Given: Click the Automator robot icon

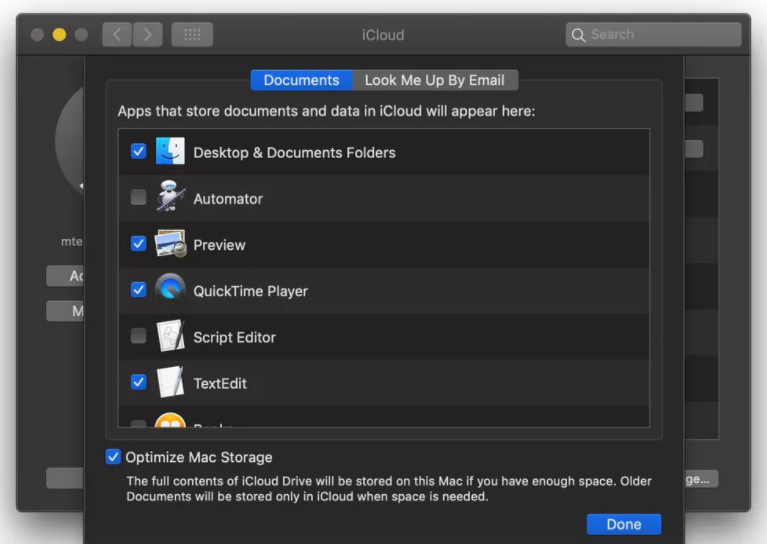Looking at the screenshot, I should click(170, 196).
